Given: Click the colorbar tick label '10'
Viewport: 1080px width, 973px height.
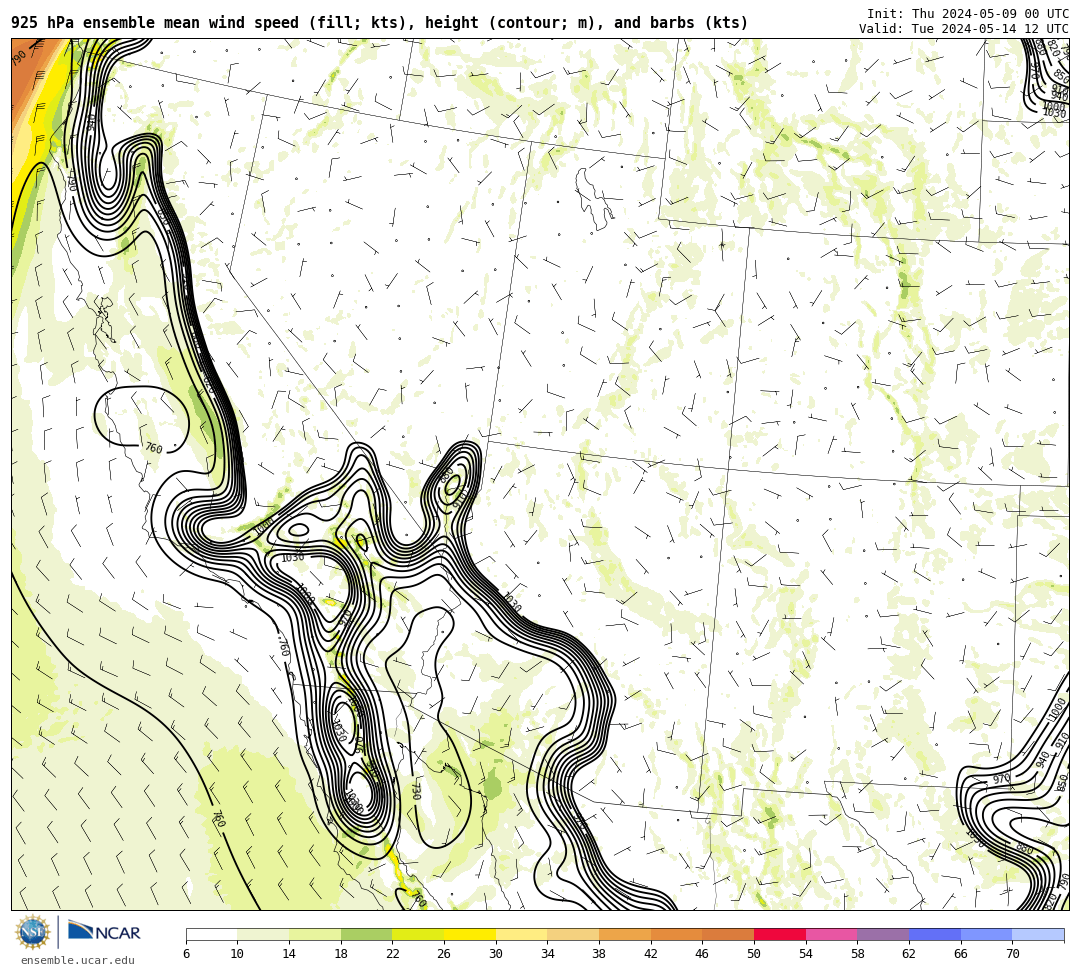Looking at the screenshot, I should pyautogui.click(x=237, y=954).
